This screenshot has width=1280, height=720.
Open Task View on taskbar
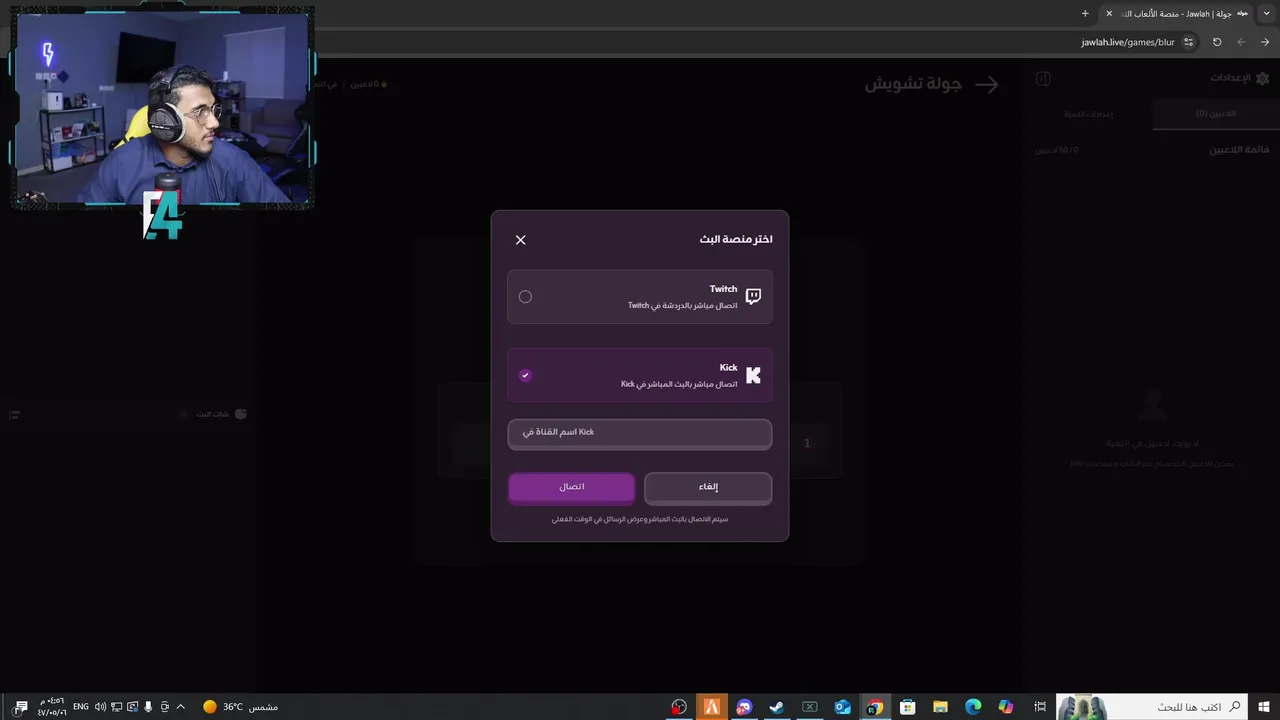(x=1039, y=707)
